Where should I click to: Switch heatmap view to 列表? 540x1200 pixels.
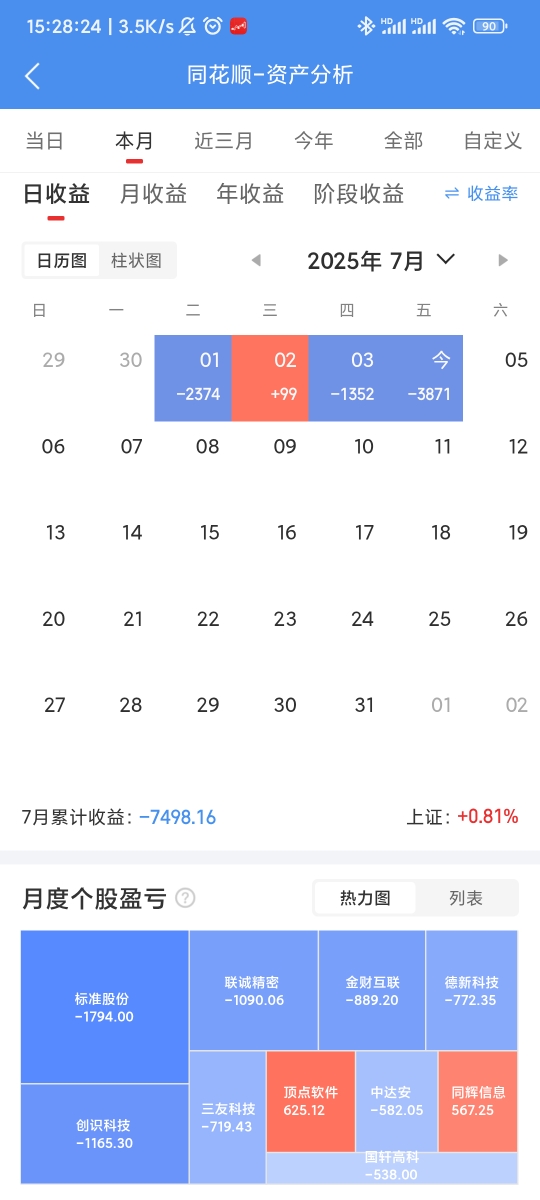pos(466,898)
